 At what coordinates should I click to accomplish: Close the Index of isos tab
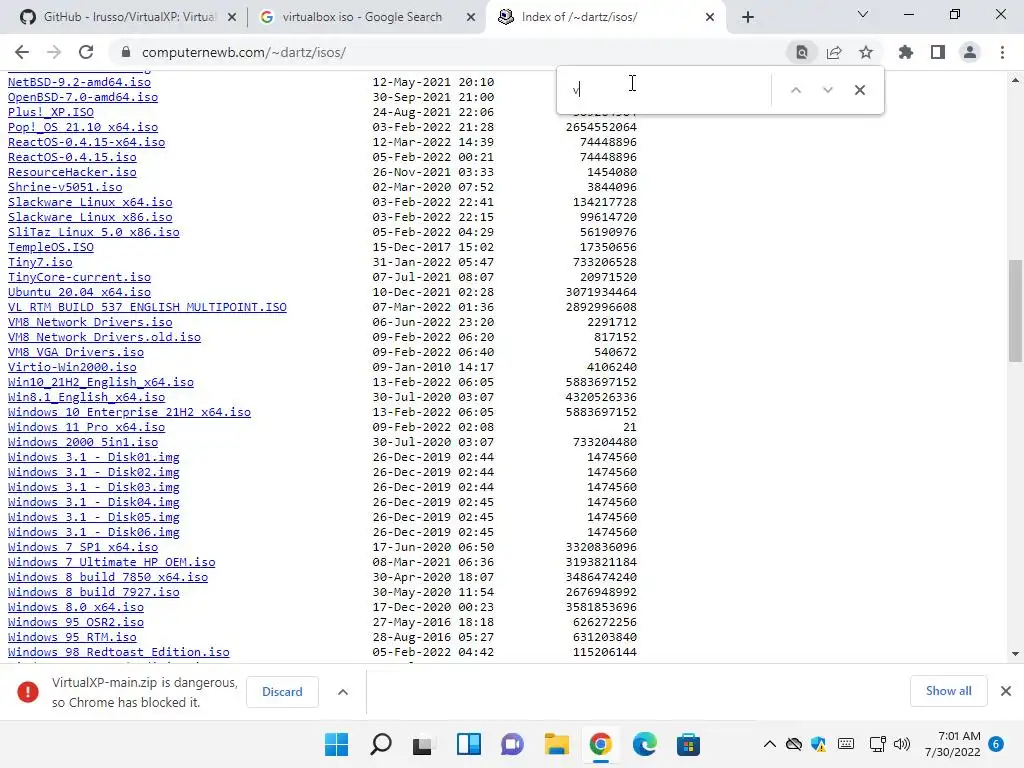click(710, 17)
